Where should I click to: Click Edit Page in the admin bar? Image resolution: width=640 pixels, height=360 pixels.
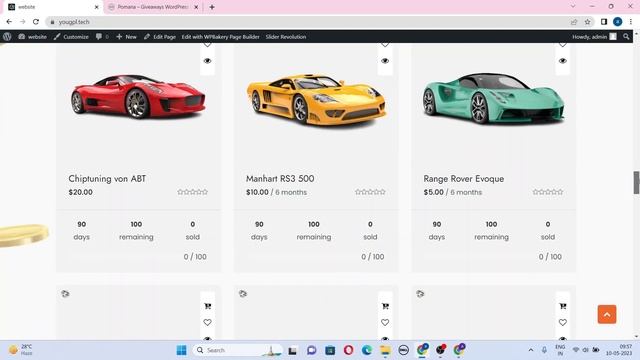point(160,37)
